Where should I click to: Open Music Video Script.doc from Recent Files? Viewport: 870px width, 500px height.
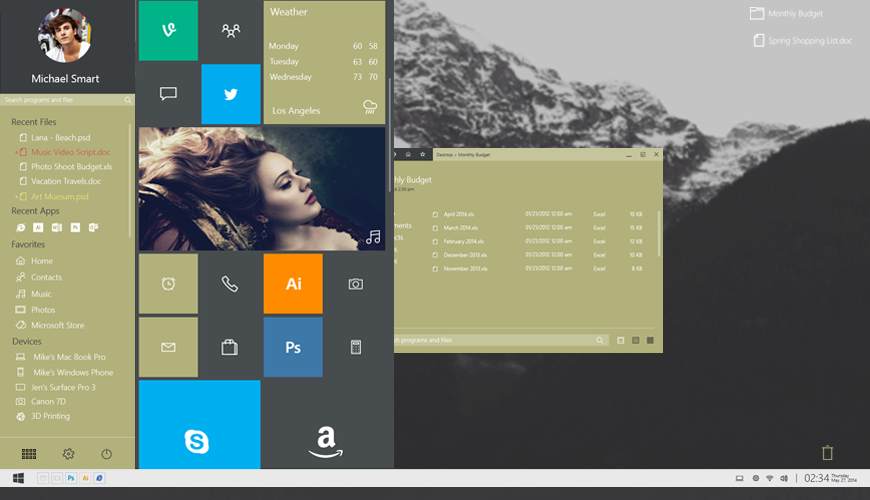(70, 152)
